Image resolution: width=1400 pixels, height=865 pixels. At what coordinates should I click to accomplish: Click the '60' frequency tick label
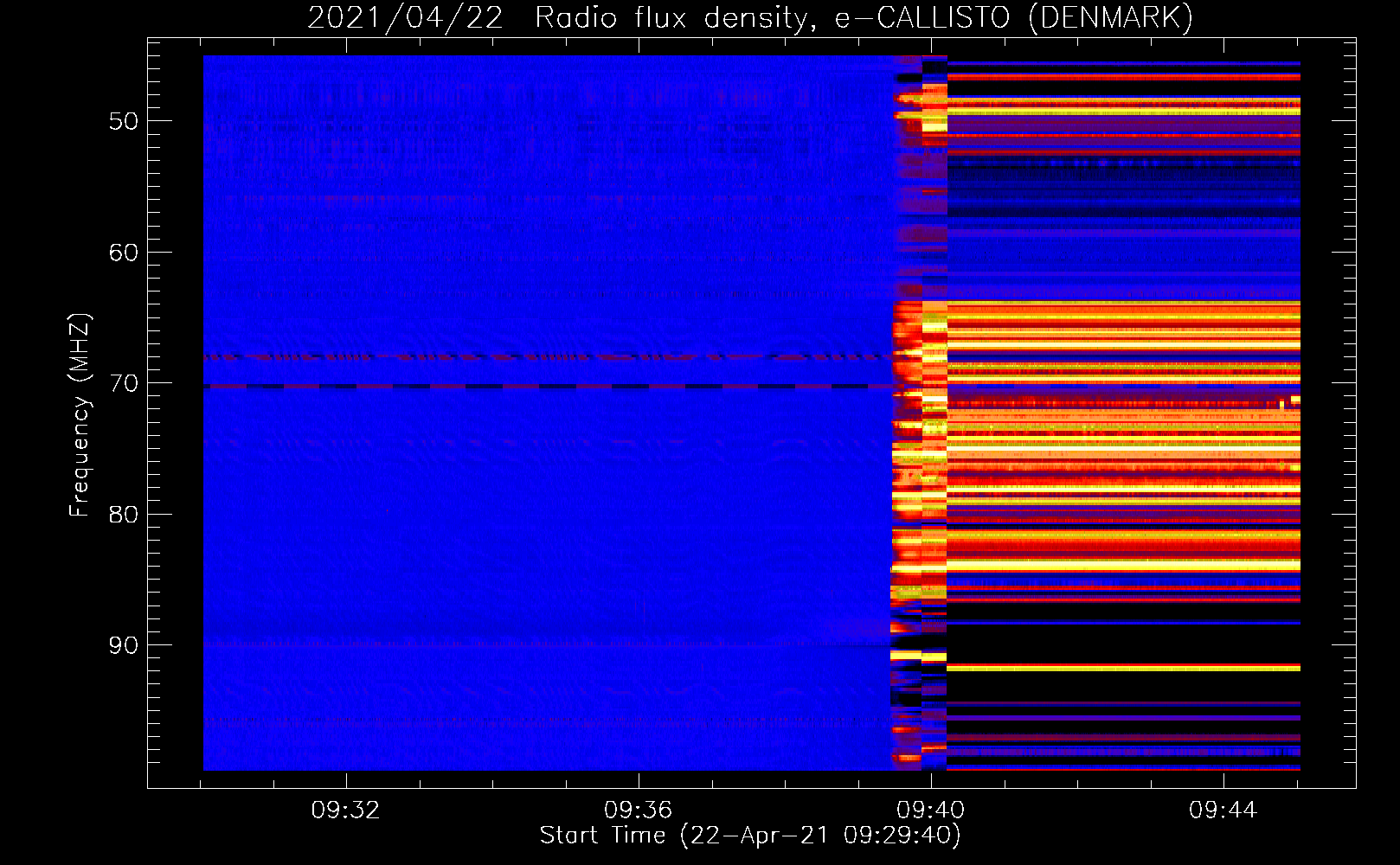tap(124, 253)
